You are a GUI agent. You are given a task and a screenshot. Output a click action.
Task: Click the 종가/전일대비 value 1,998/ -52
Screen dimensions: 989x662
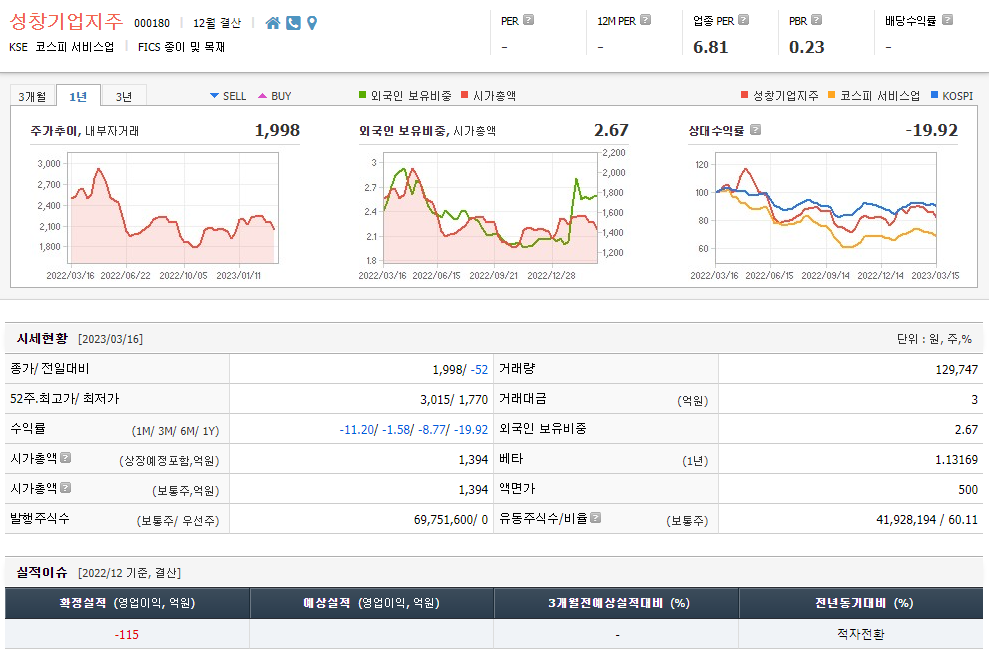pyautogui.click(x=460, y=369)
